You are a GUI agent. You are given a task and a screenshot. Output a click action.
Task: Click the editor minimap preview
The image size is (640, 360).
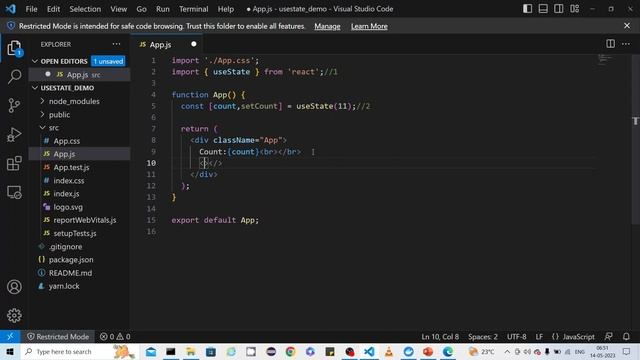click(x=605, y=60)
